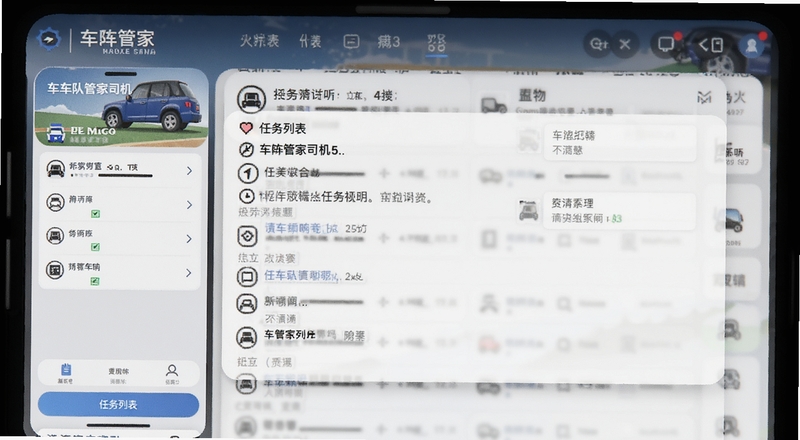
Task: Open the notification screen icon with red dot
Action: point(667,44)
